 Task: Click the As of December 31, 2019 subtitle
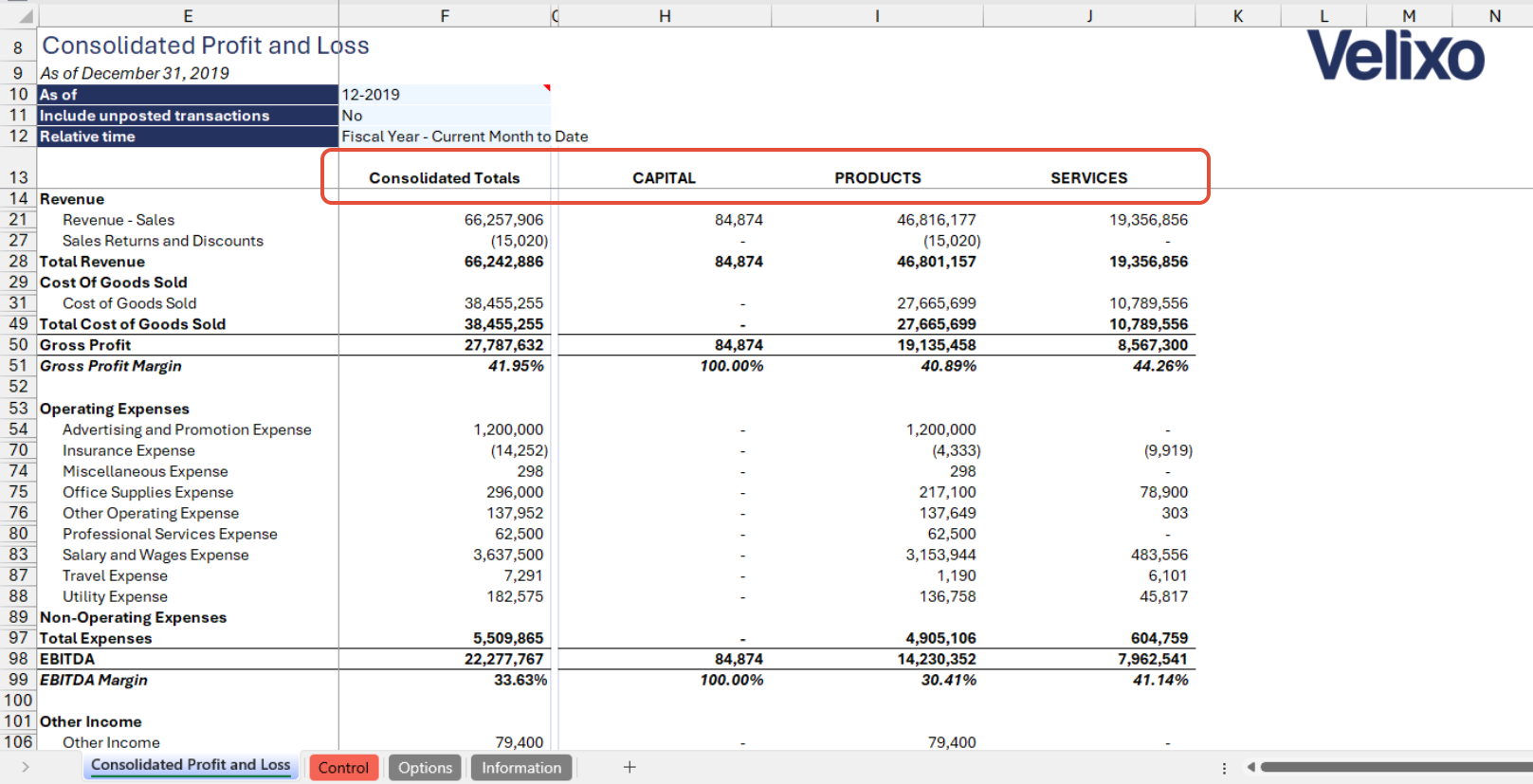135,73
